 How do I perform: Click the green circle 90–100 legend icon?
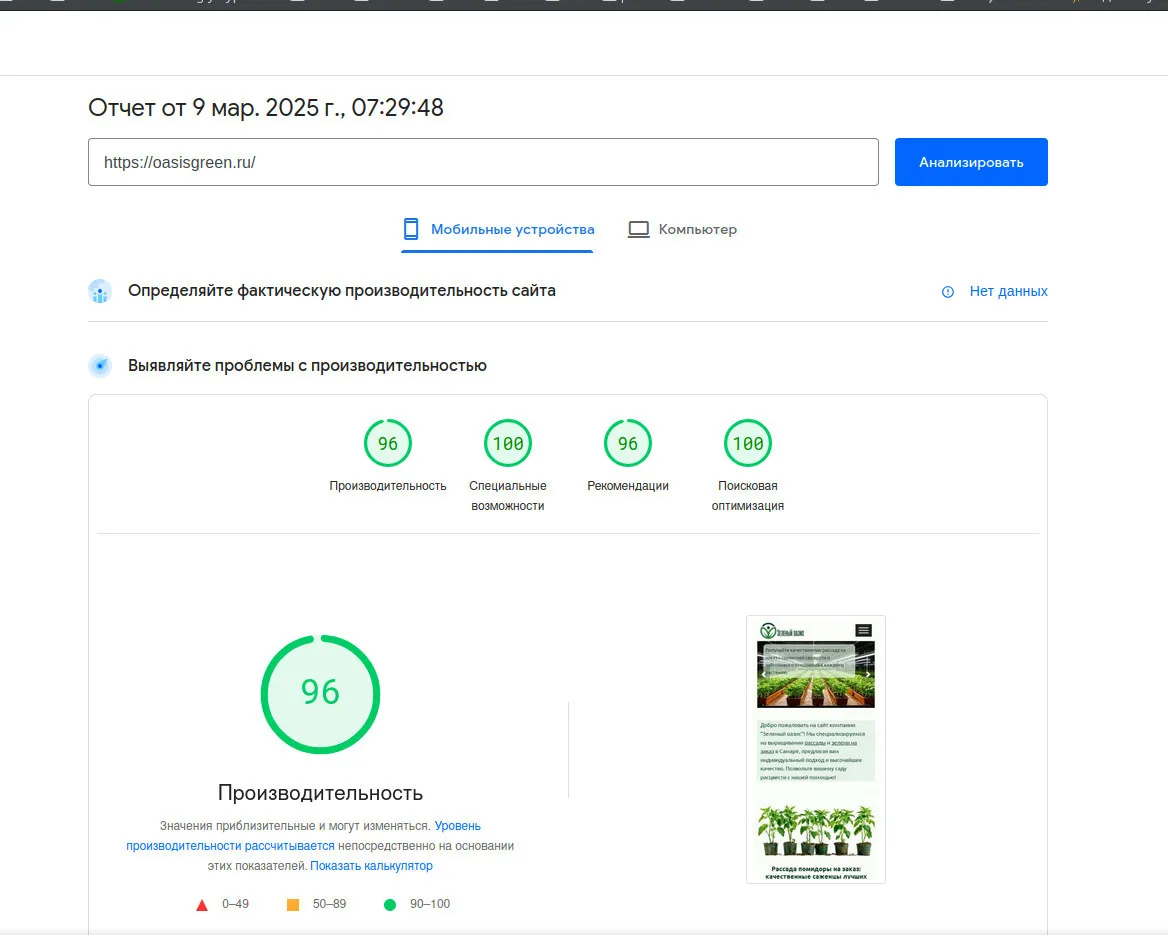(390, 904)
